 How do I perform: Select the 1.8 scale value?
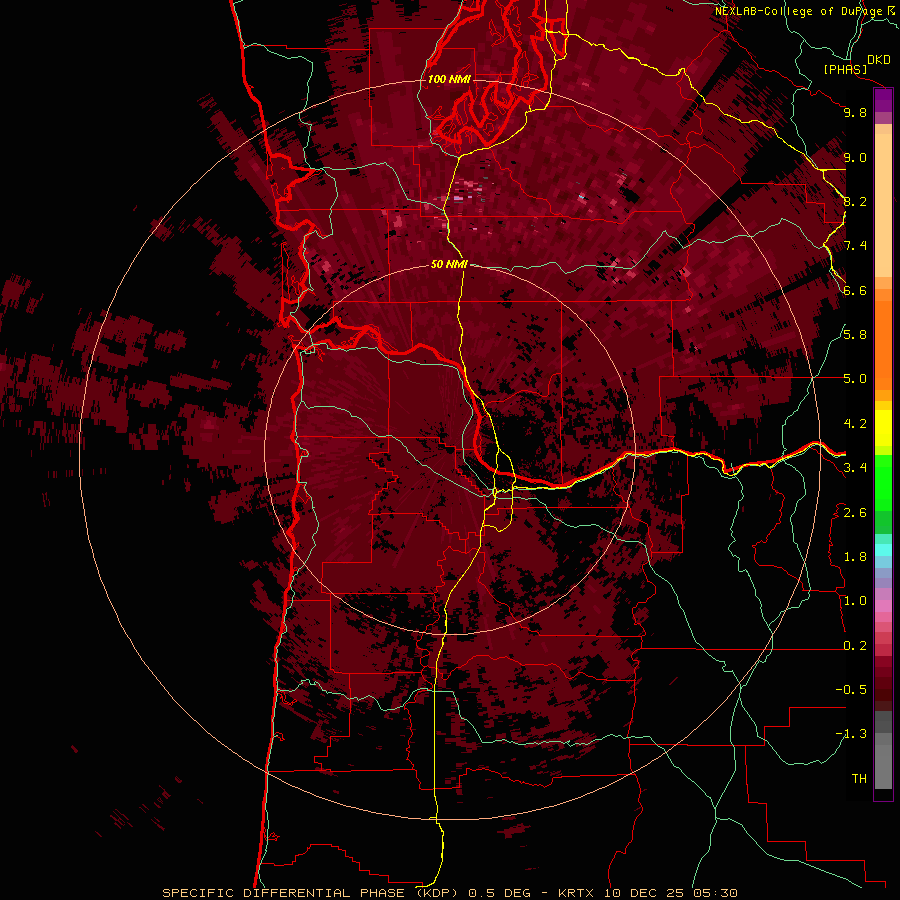point(855,557)
